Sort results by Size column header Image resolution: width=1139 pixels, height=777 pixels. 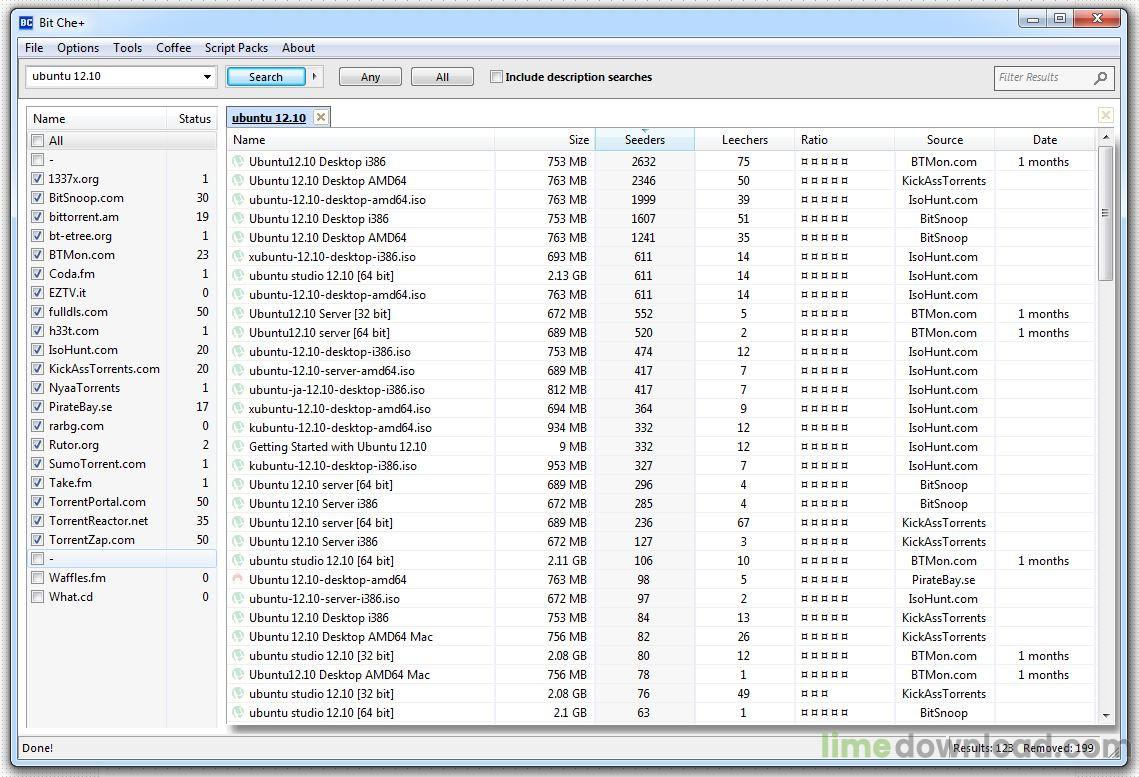[x=545, y=139]
